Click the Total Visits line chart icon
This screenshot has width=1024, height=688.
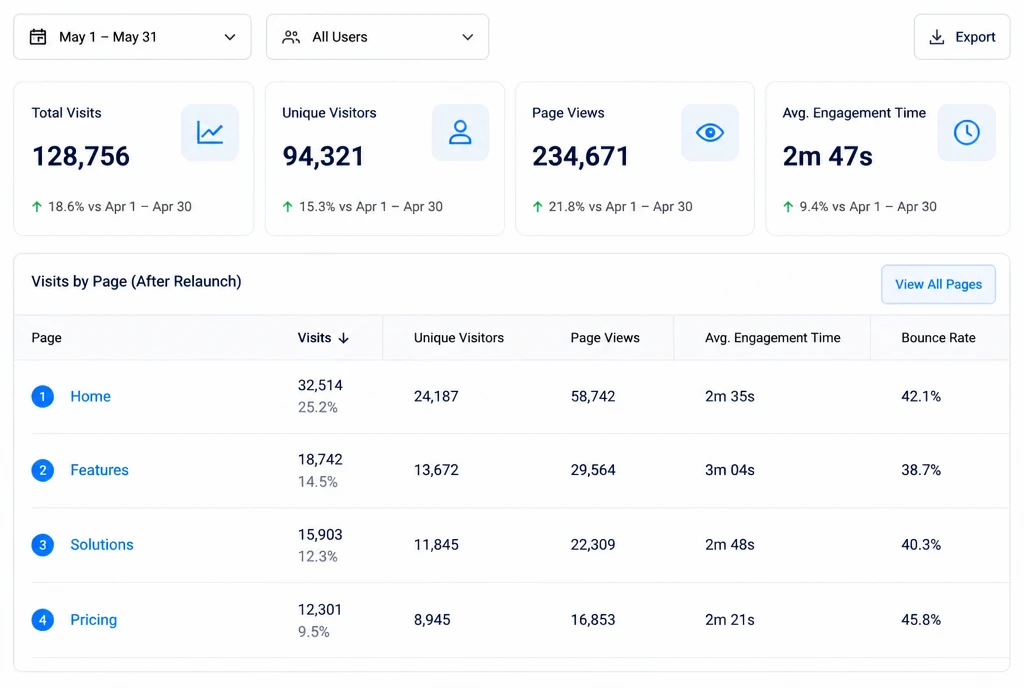pos(210,133)
